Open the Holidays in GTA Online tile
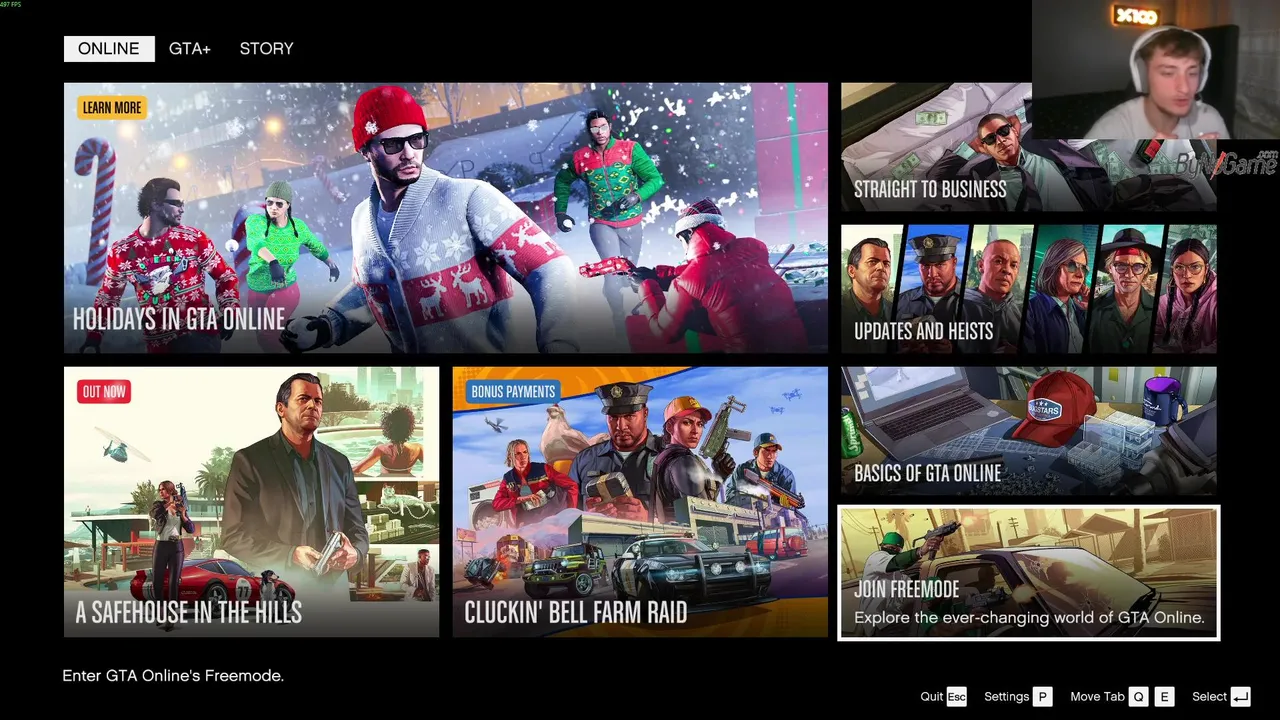This screenshot has height=720, width=1280. click(x=446, y=218)
